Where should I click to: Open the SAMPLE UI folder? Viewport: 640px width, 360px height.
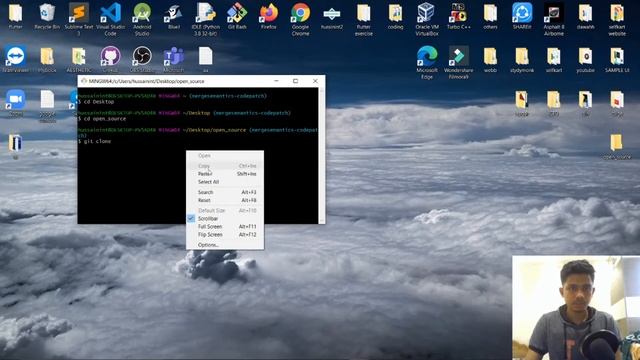tap(617, 59)
